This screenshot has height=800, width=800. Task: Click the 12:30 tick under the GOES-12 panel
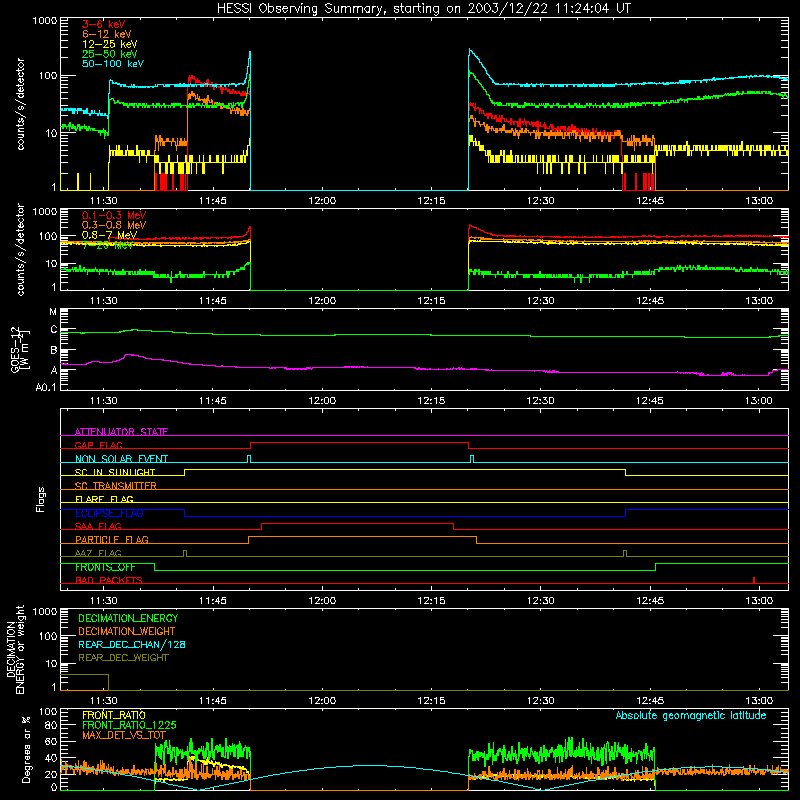pos(540,401)
